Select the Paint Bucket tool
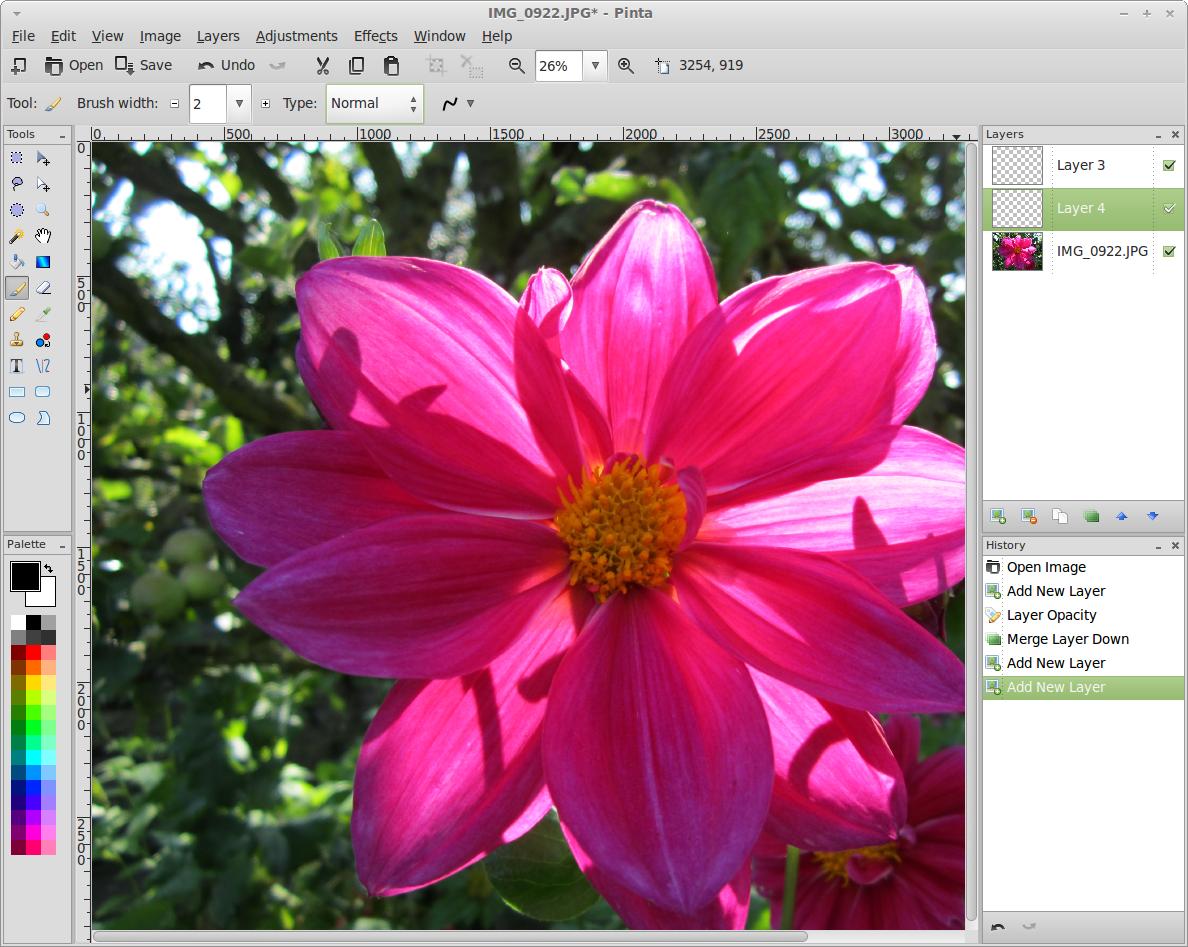Viewport: 1188px width, 947px height. coord(17,262)
